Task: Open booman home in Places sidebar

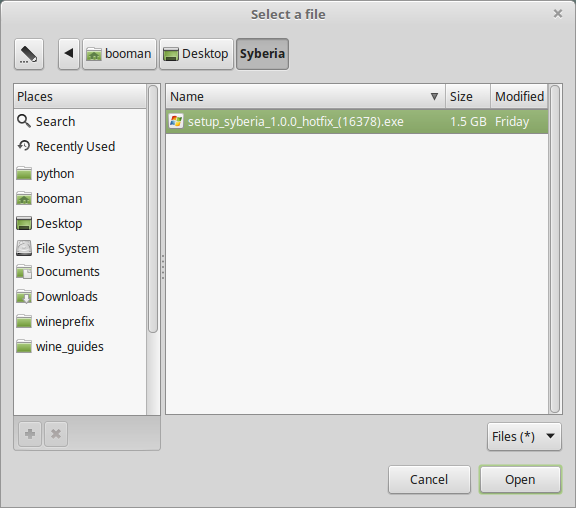Action: (80, 198)
